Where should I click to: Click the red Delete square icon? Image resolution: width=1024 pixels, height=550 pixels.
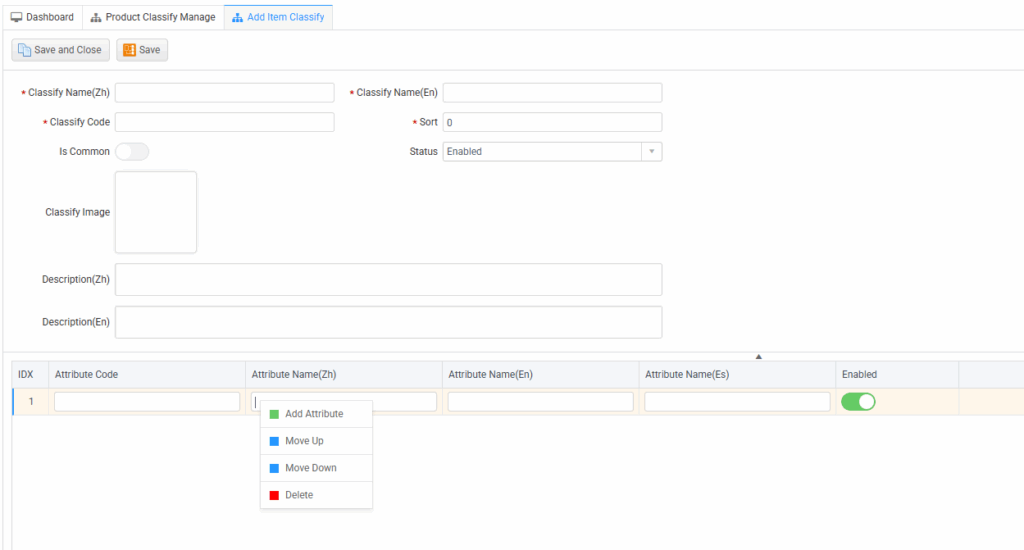click(274, 495)
